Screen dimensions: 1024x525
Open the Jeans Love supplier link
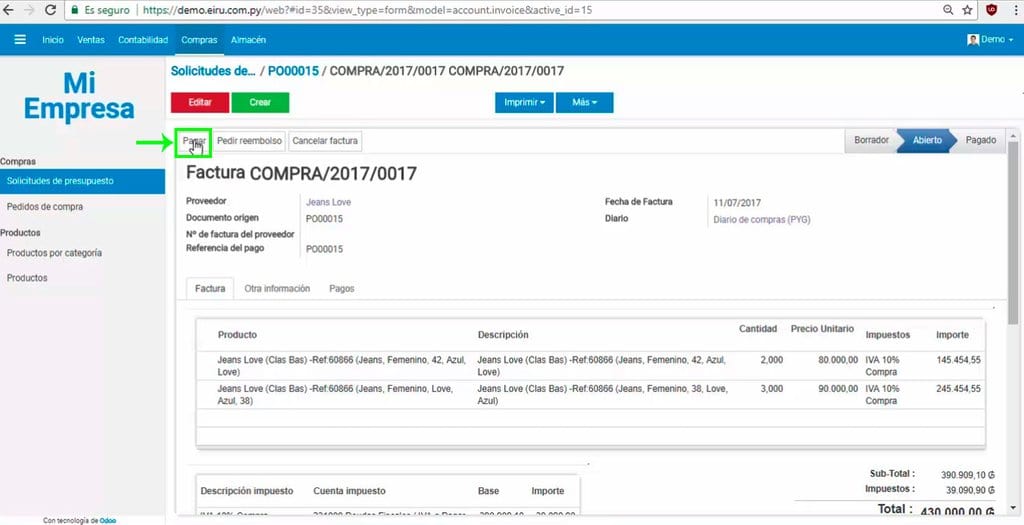click(x=328, y=202)
